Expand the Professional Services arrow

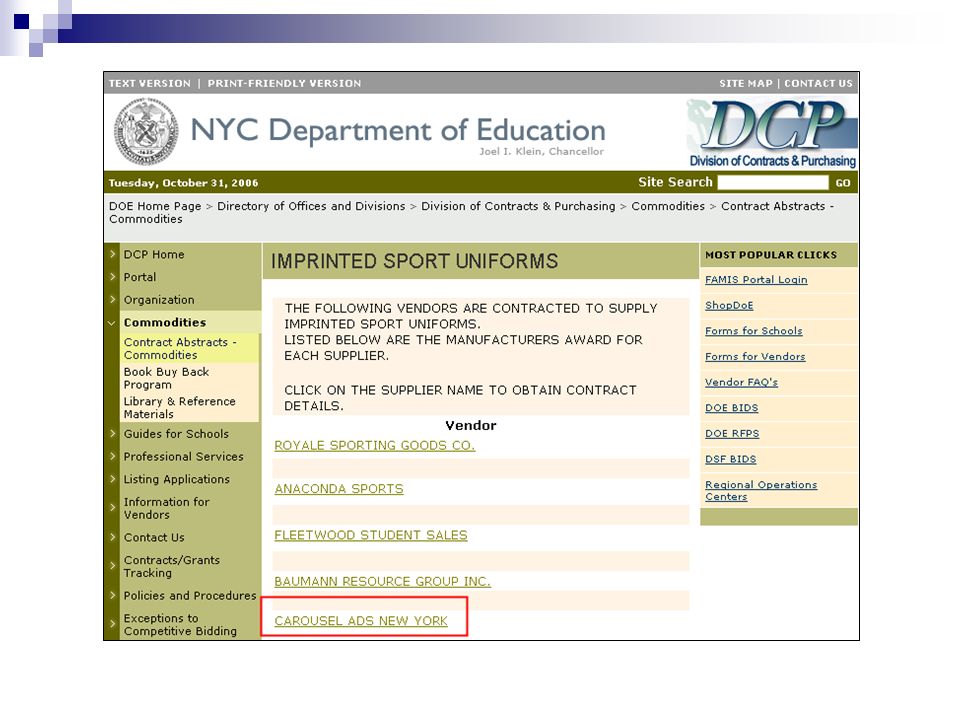point(113,456)
